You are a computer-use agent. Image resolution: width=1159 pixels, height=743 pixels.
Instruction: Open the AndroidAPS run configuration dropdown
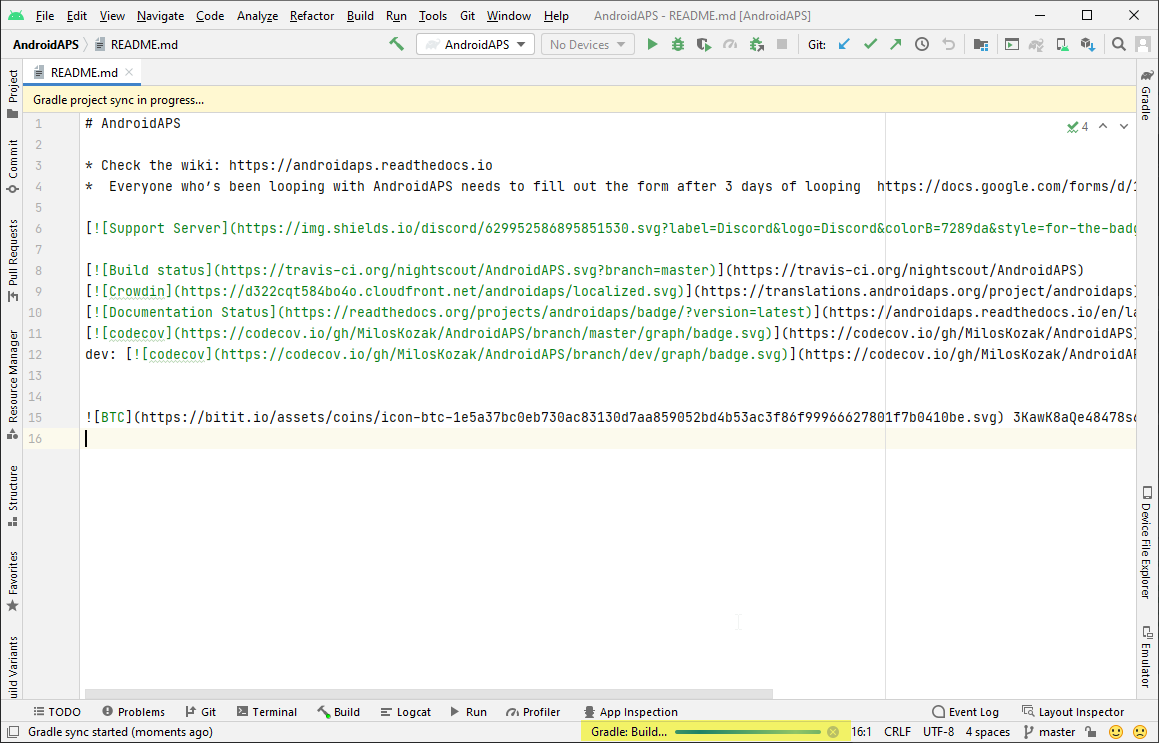pyautogui.click(x=475, y=44)
